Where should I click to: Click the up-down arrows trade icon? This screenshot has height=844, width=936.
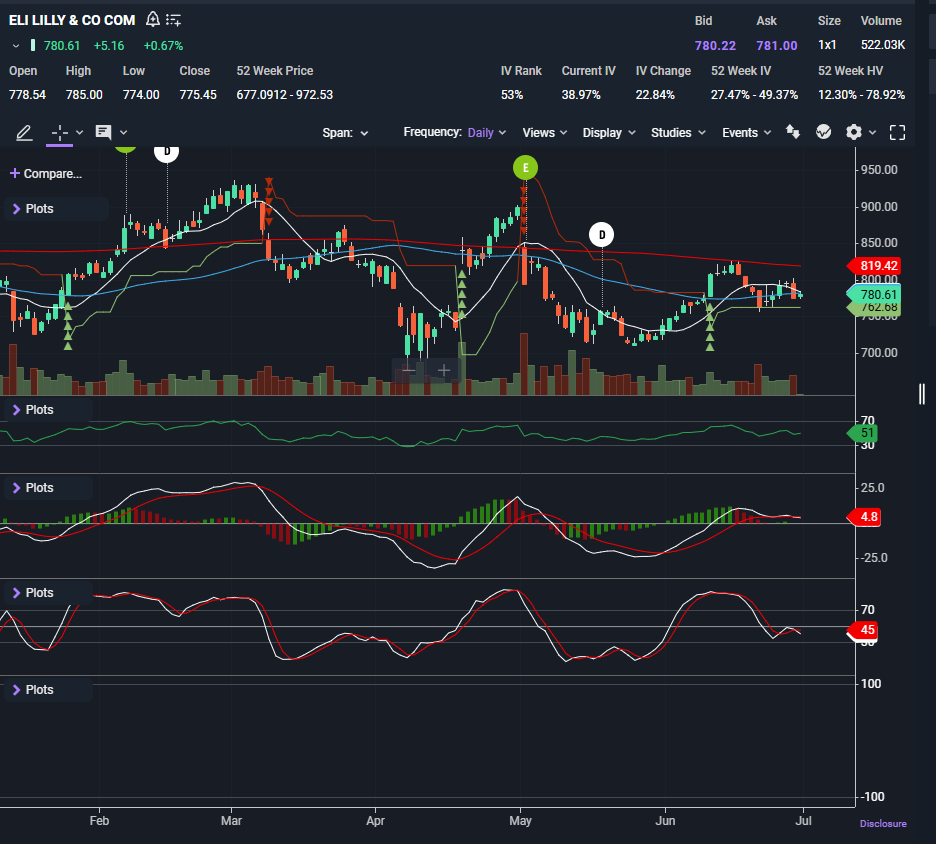(793, 132)
